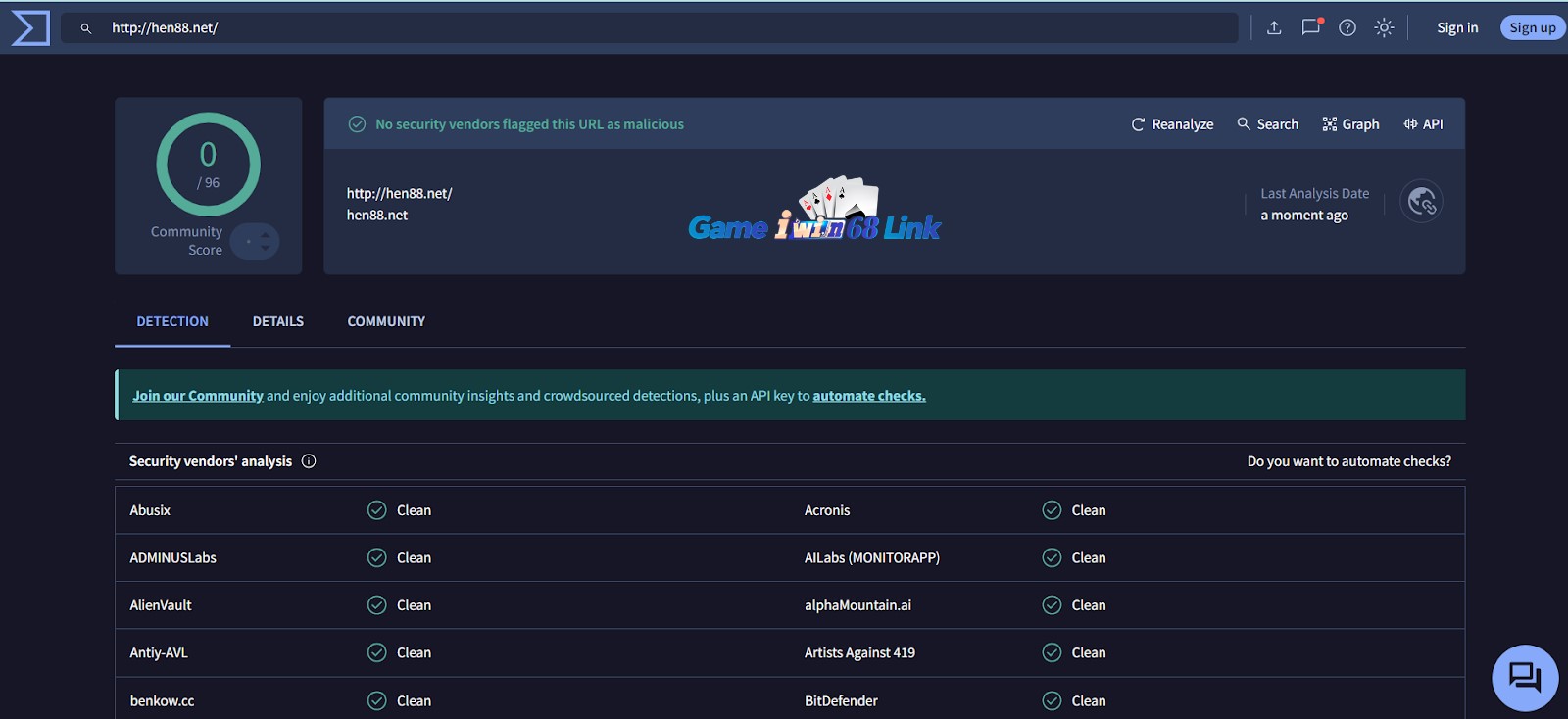The width and height of the screenshot is (1568, 719).
Task: Open the chat bubble widget
Action: 1524,677
